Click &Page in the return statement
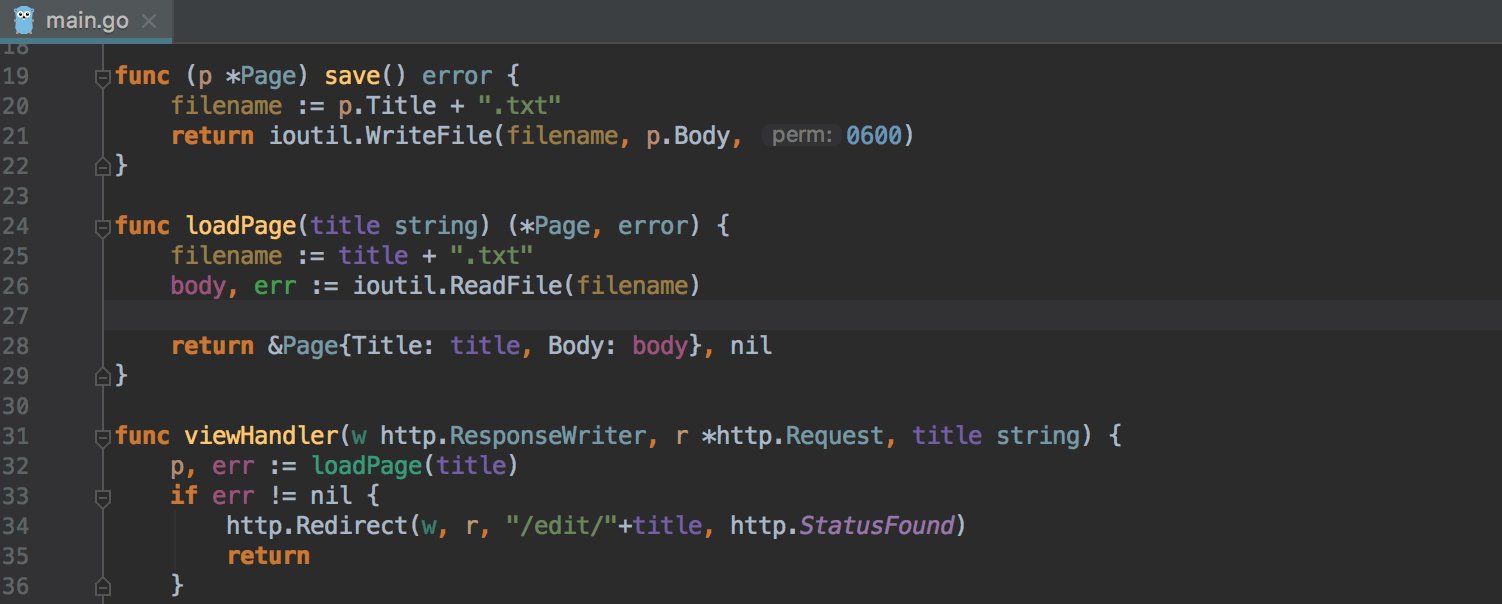1502x604 pixels. pyautogui.click(x=304, y=345)
